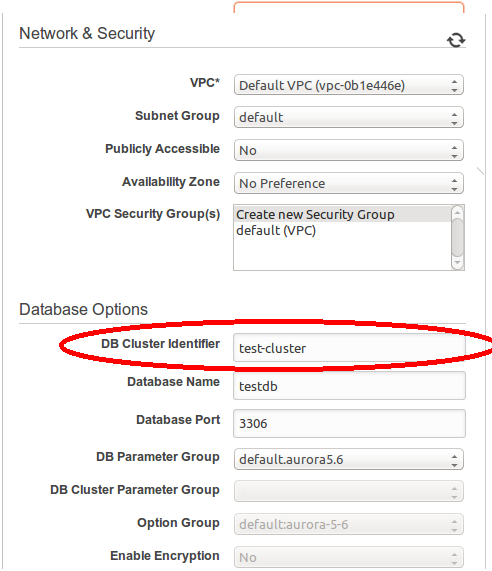Focus the Database Port field
The height and width of the screenshot is (571, 492).
pyautogui.click(x=349, y=424)
